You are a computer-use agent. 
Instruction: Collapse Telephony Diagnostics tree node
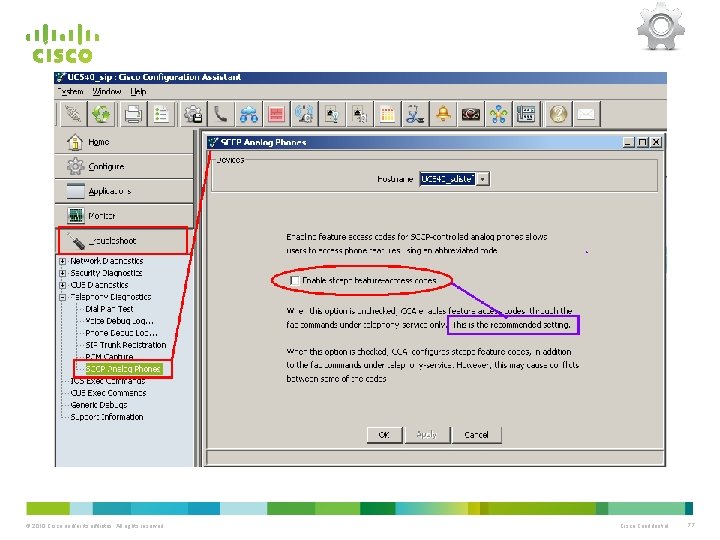click(62, 297)
